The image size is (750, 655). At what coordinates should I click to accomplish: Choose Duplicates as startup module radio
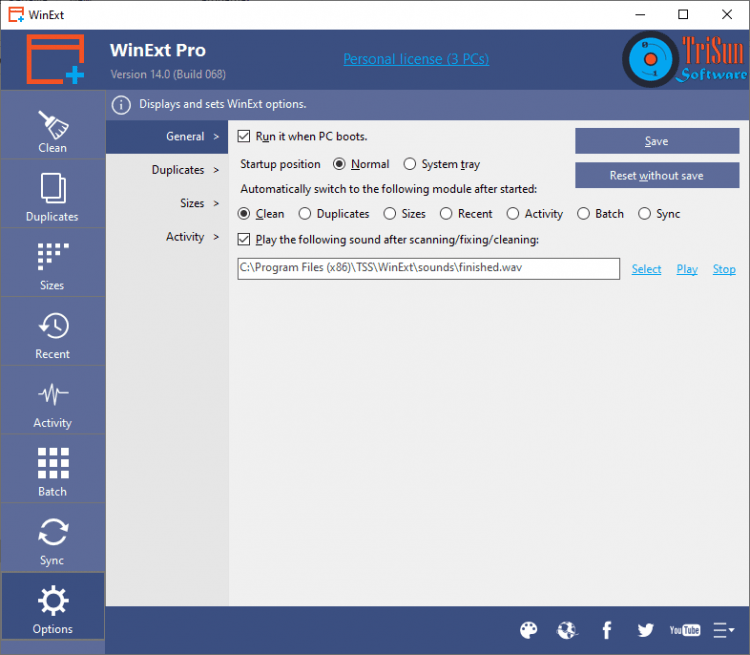pyautogui.click(x=305, y=213)
